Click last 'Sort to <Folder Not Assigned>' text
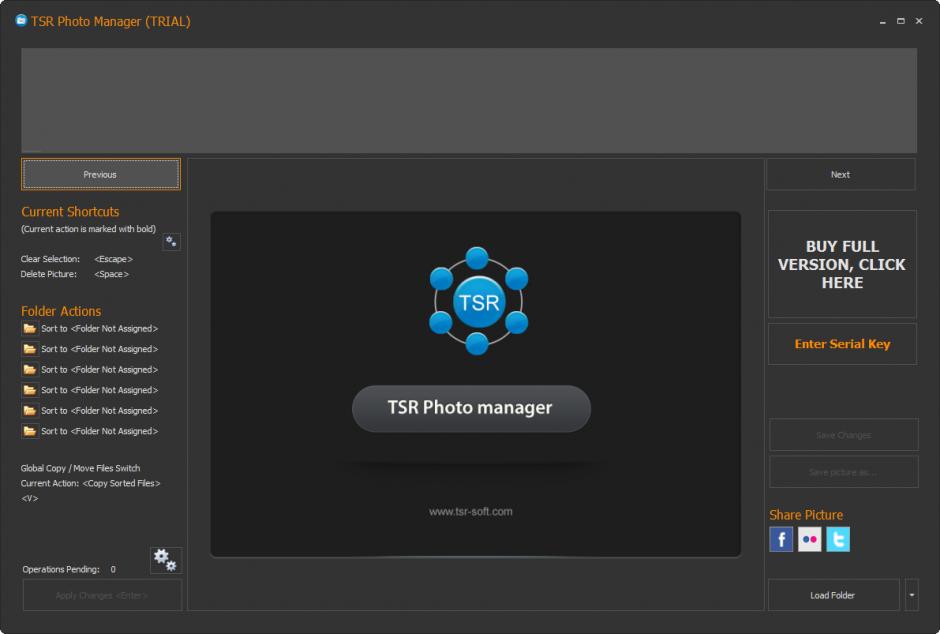 pyautogui.click(x=100, y=431)
